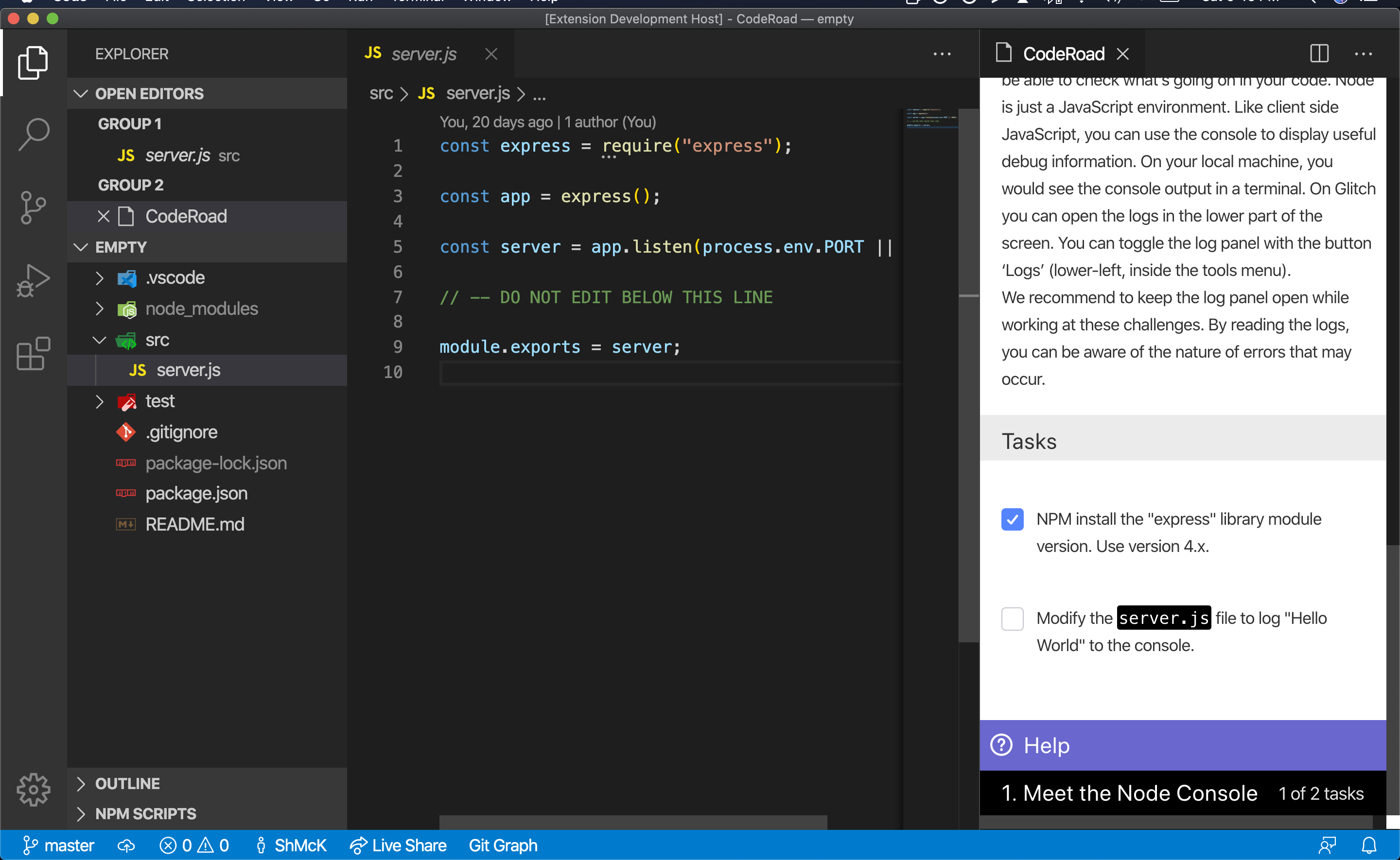Click the cloud publish icon in status bar
The width and height of the screenshot is (1400, 860).
coord(126,845)
